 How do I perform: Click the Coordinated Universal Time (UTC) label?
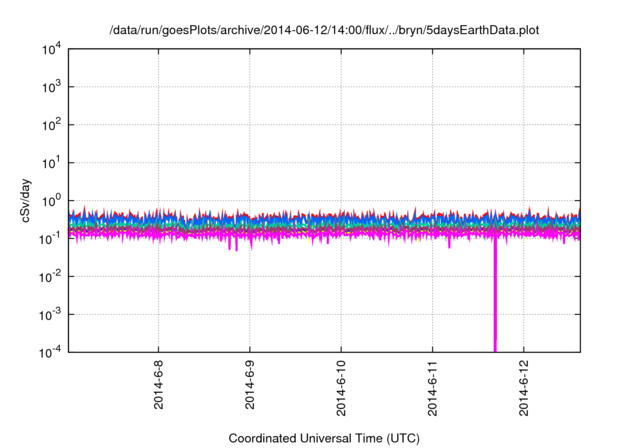(x=324, y=439)
